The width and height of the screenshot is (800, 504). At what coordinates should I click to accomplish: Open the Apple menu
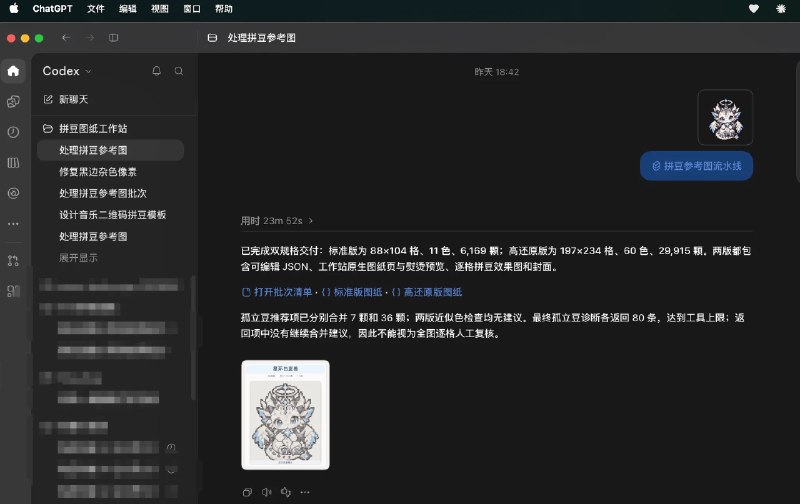click(14, 9)
